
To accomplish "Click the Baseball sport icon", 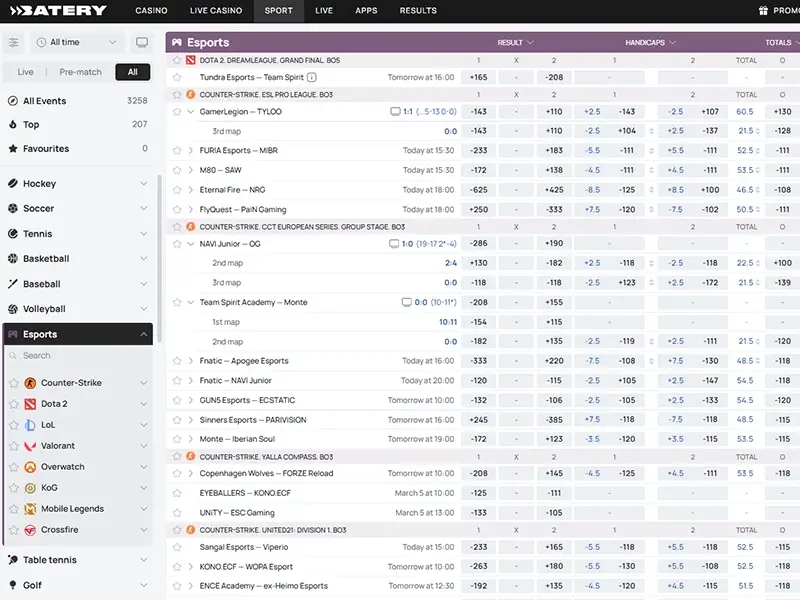I will pyautogui.click(x=13, y=284).
